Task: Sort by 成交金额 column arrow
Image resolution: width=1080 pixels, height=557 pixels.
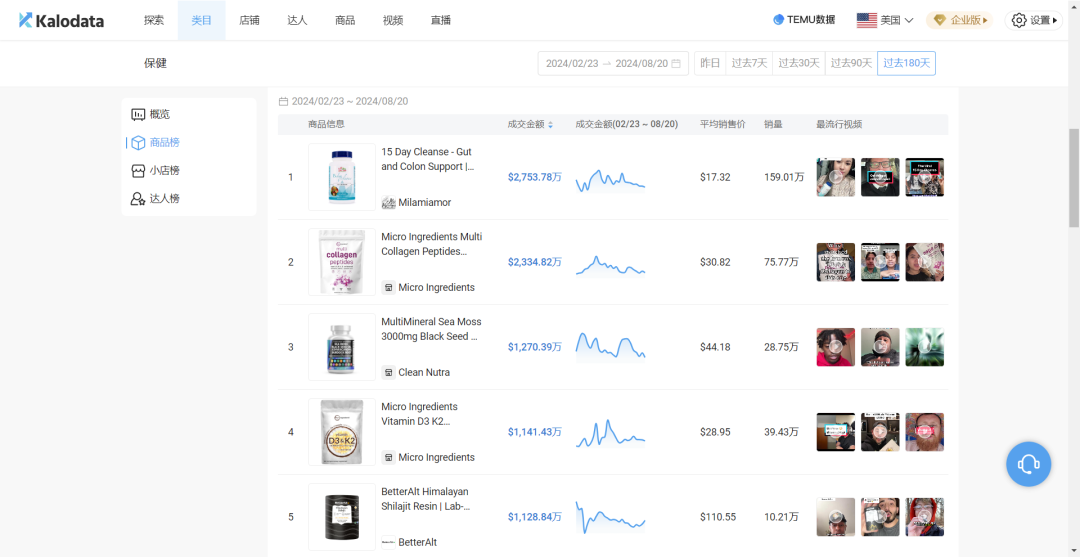Action: tap(550, 125)
